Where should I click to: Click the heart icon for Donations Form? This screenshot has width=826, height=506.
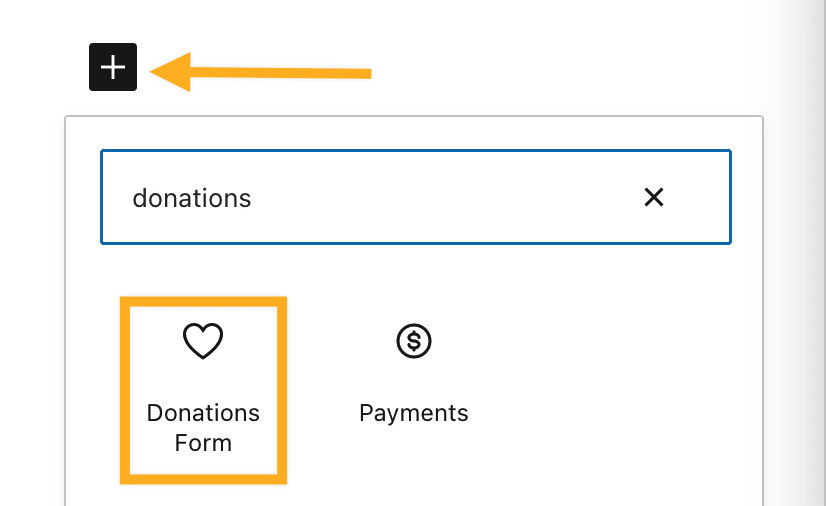click(202, 342)
